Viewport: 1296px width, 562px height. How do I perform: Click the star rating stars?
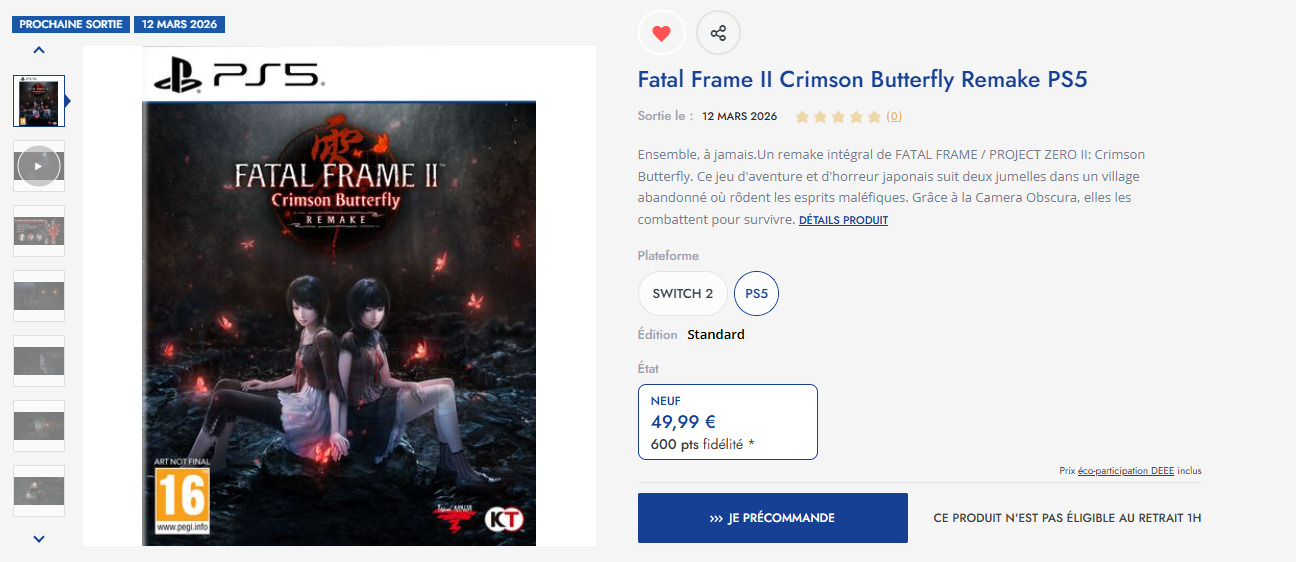838,117
